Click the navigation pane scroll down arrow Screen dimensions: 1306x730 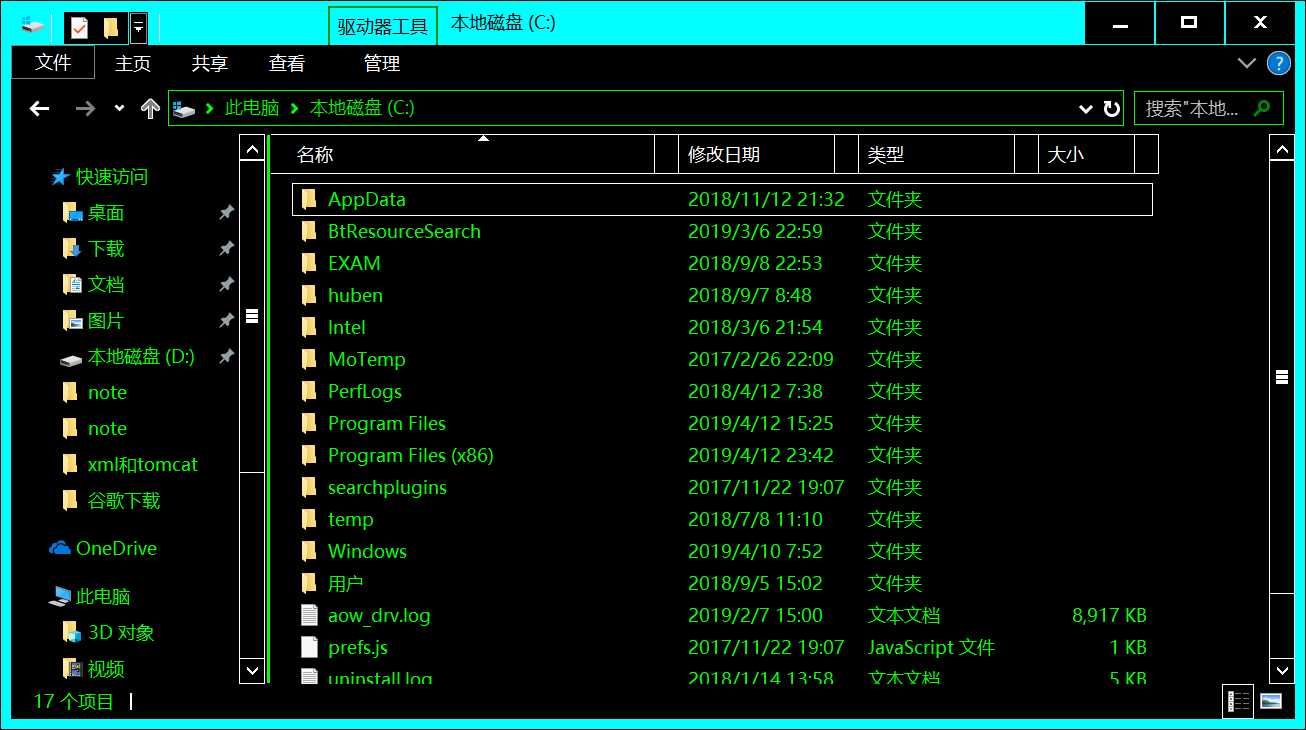coord(252,669)
